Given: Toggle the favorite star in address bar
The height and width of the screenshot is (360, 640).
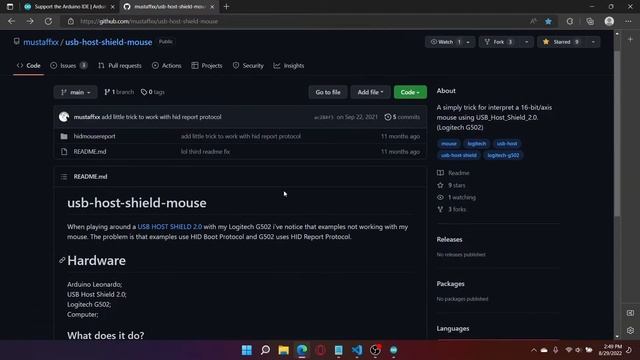Looking at the screenshot, I should pos(548,21).
